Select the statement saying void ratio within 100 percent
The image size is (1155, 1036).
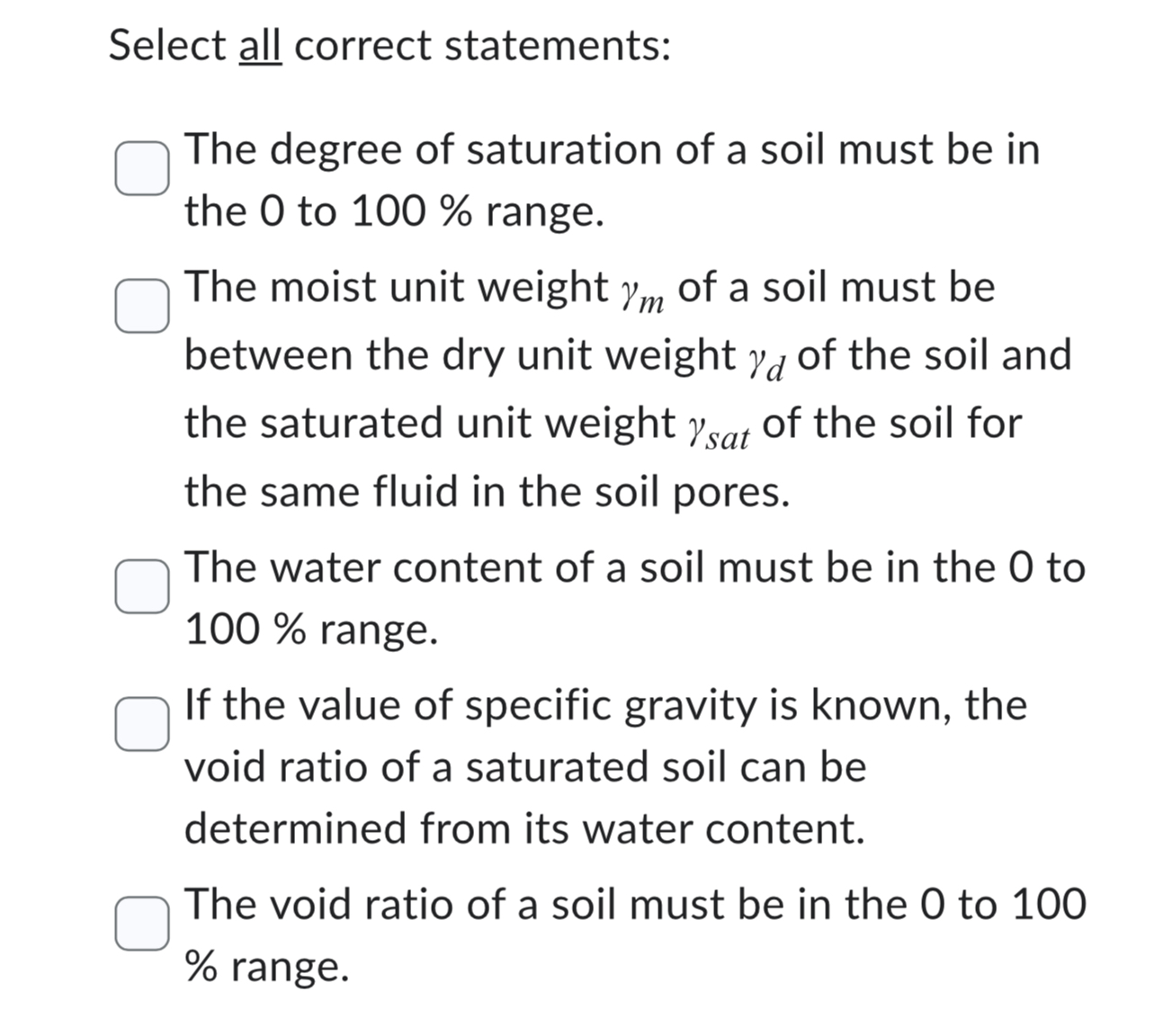click(x=143, y=921)
